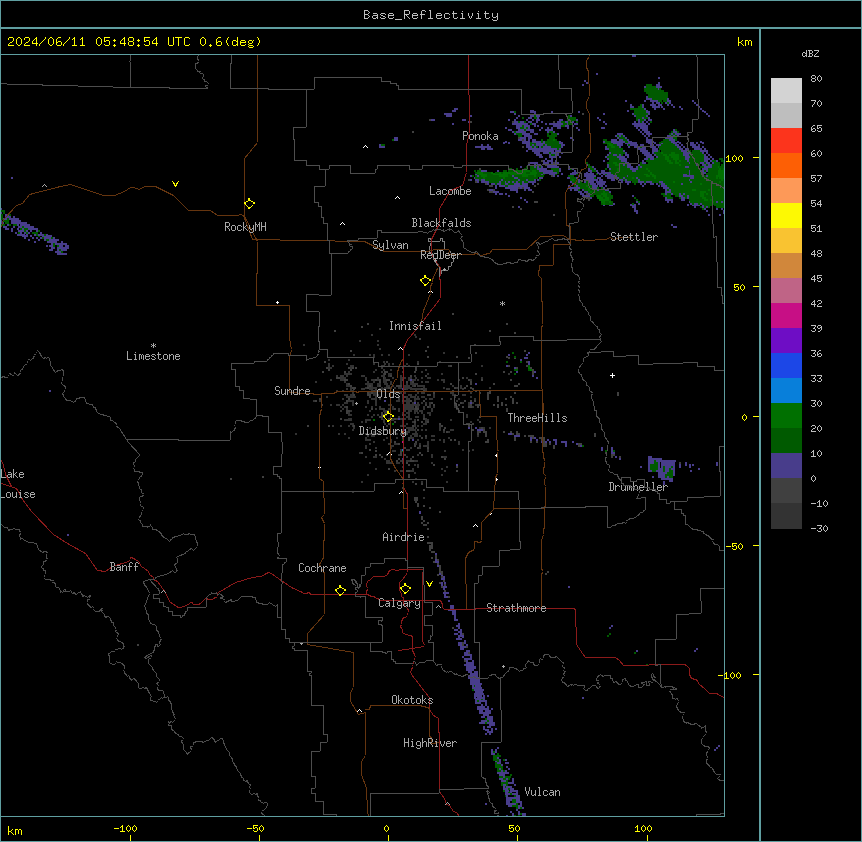862x842 pixels.
Task: Click the green 30 dBZ legend swatch
Action: click(x=786, y=416)
